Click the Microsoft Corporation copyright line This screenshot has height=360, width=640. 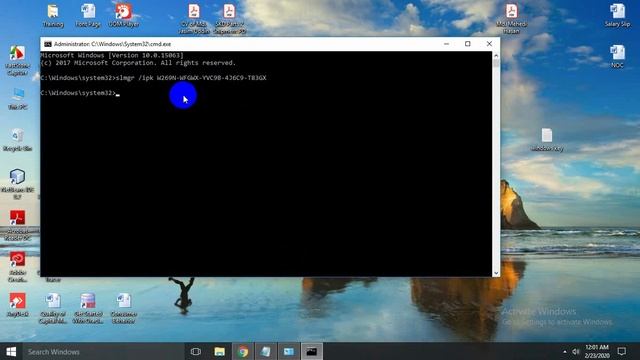click(x=138, y=63)
